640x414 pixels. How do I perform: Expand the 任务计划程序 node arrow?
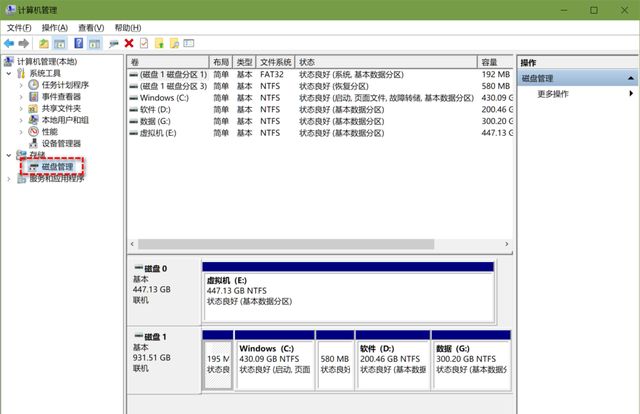tap(21, 85)
